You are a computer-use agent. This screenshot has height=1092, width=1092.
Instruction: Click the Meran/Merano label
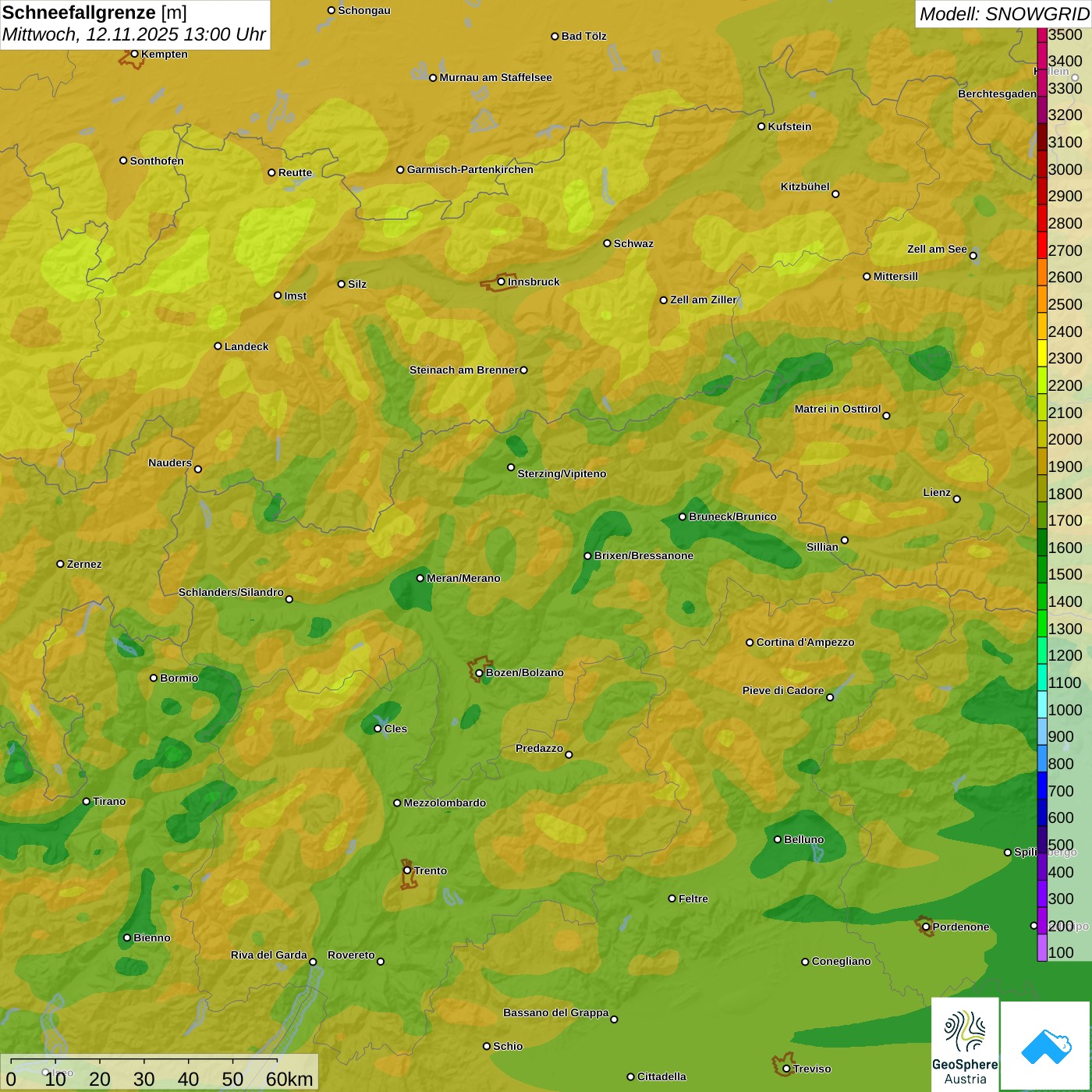(x=463, y=578)
